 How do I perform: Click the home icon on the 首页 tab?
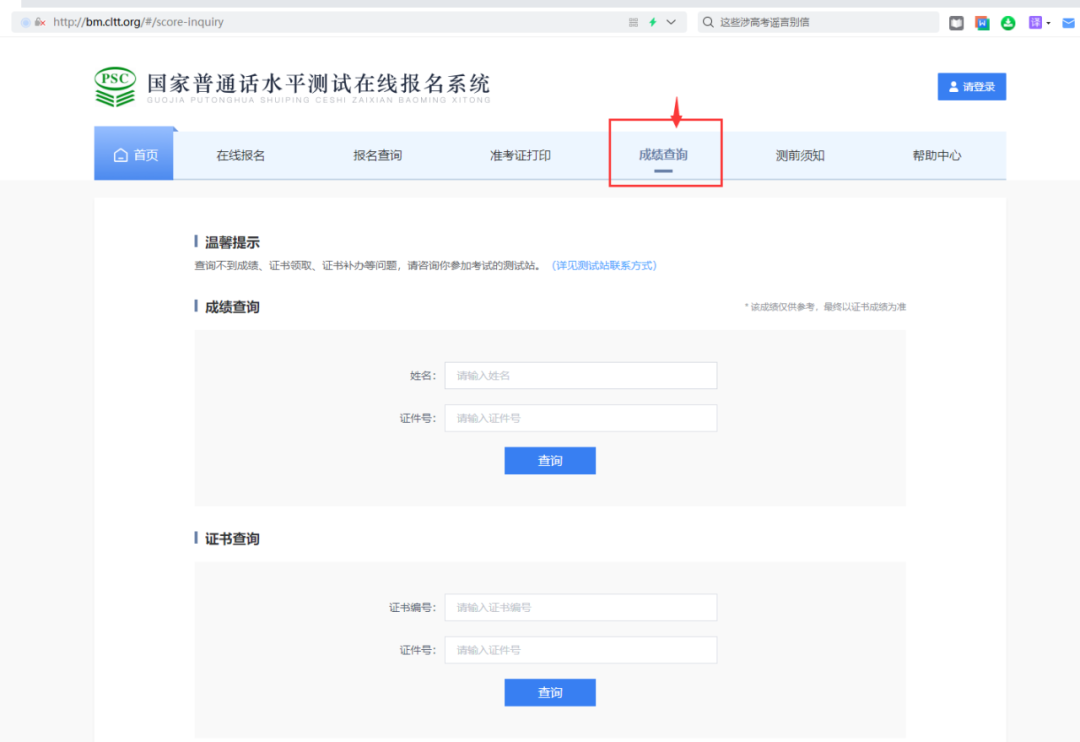coord(120,155)
